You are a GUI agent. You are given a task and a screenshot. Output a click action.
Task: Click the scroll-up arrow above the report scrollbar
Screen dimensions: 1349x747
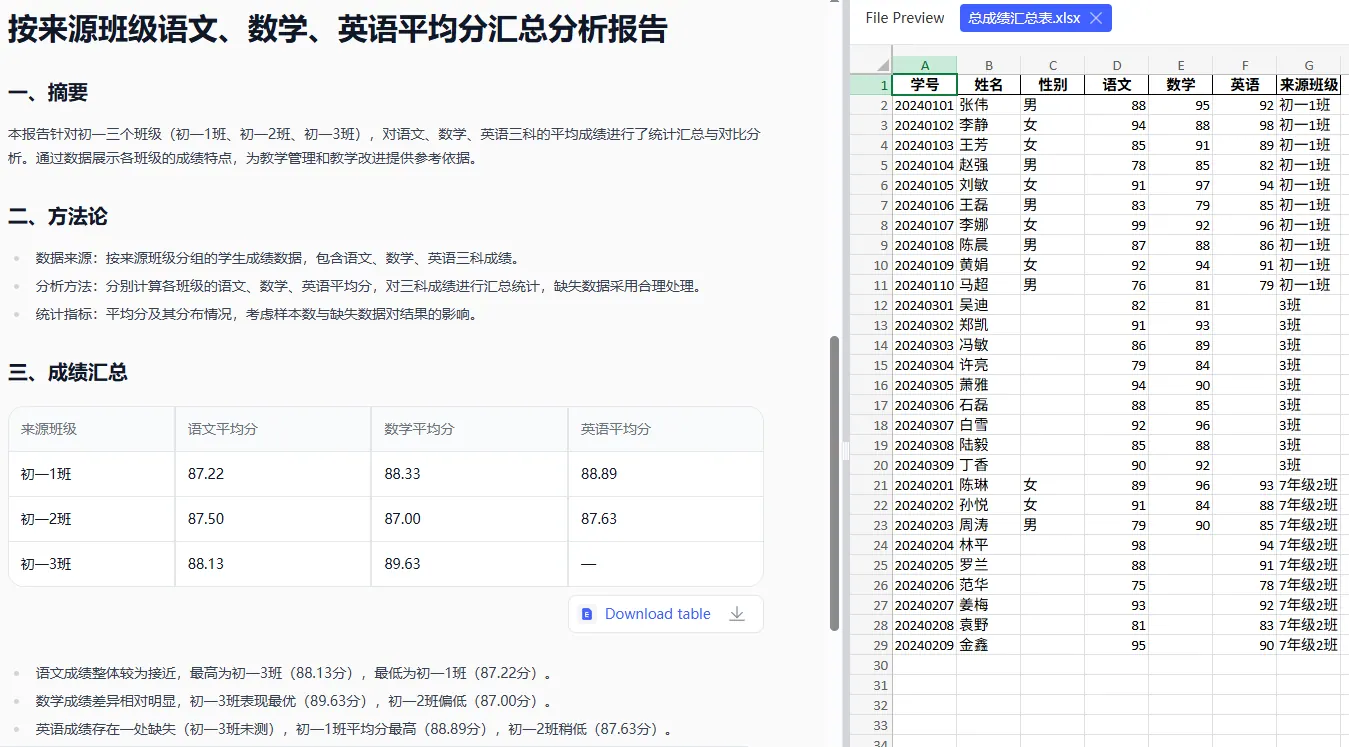coord(835,3)
